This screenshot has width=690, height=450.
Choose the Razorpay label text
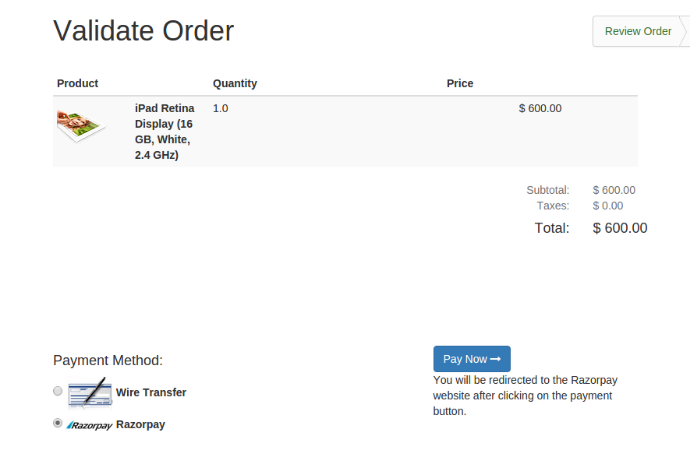140,424
